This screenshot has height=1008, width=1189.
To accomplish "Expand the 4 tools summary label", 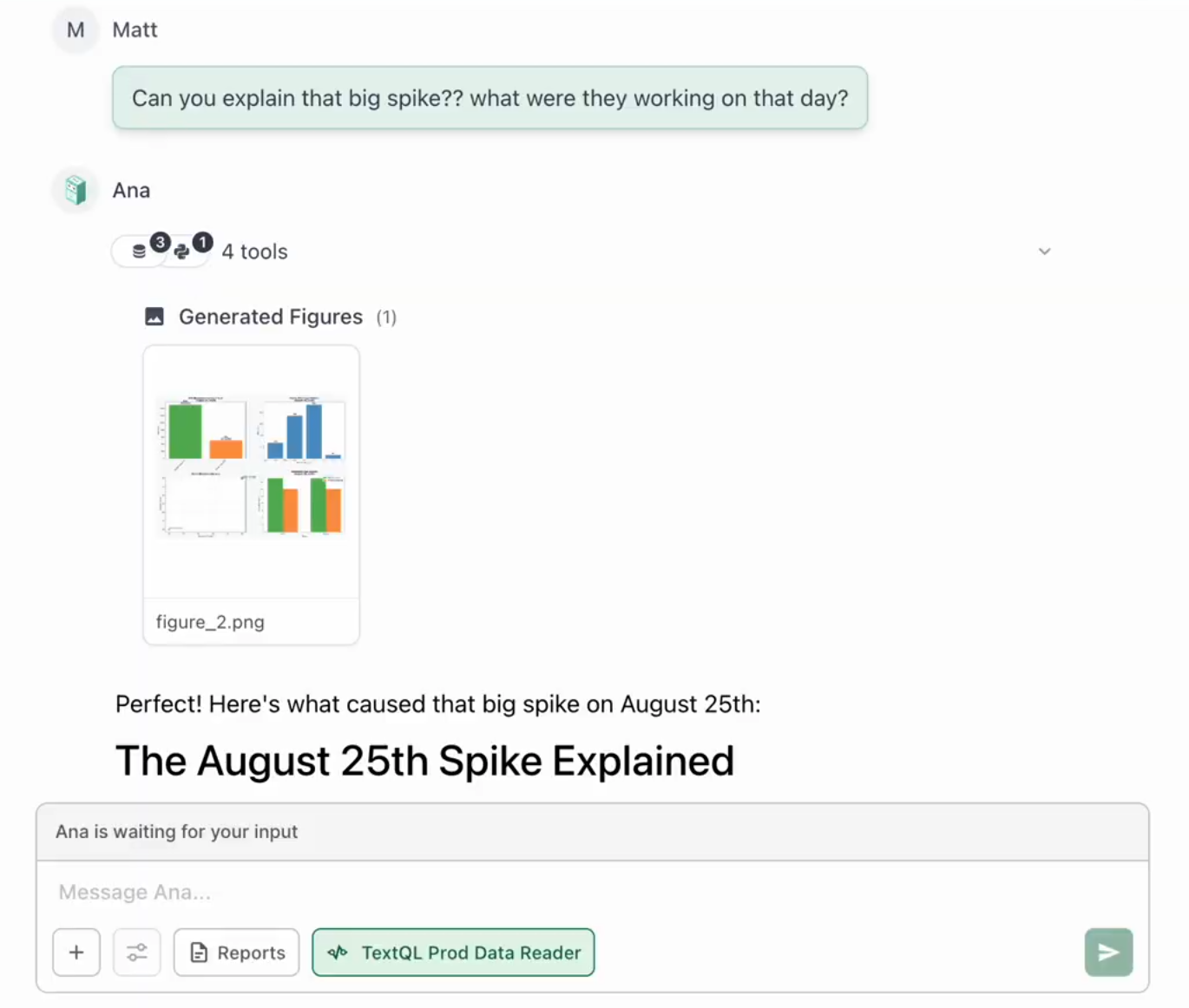I will (254, 252).
